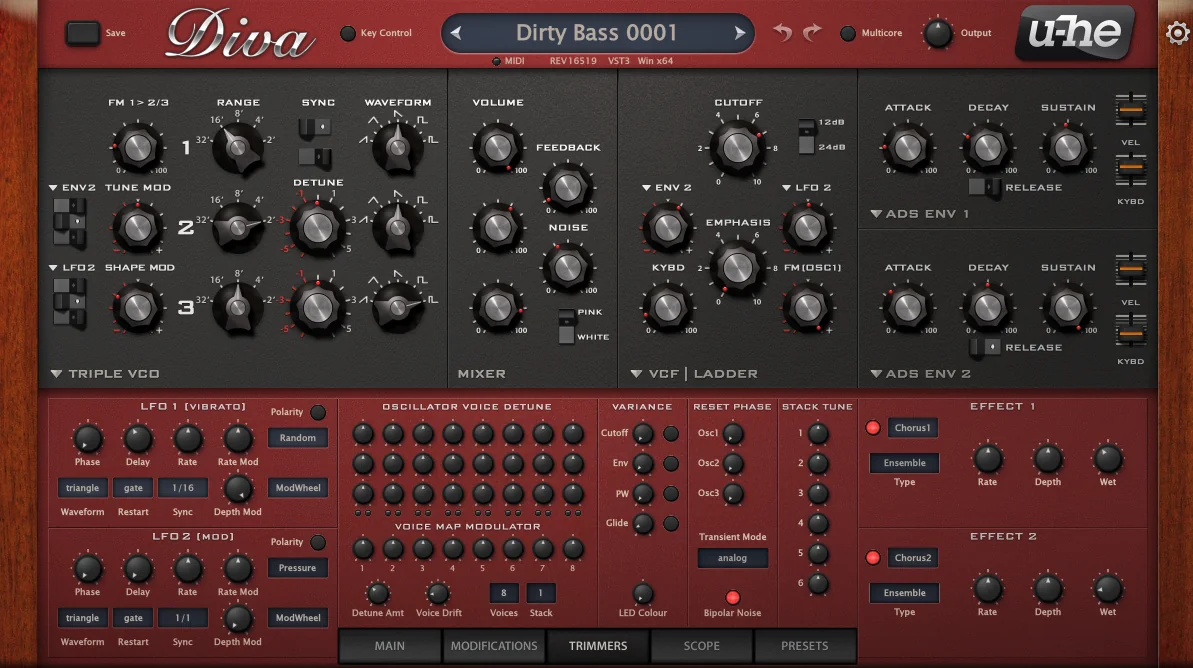Open the Transient Mode analog selector

(x=732, y=557)
